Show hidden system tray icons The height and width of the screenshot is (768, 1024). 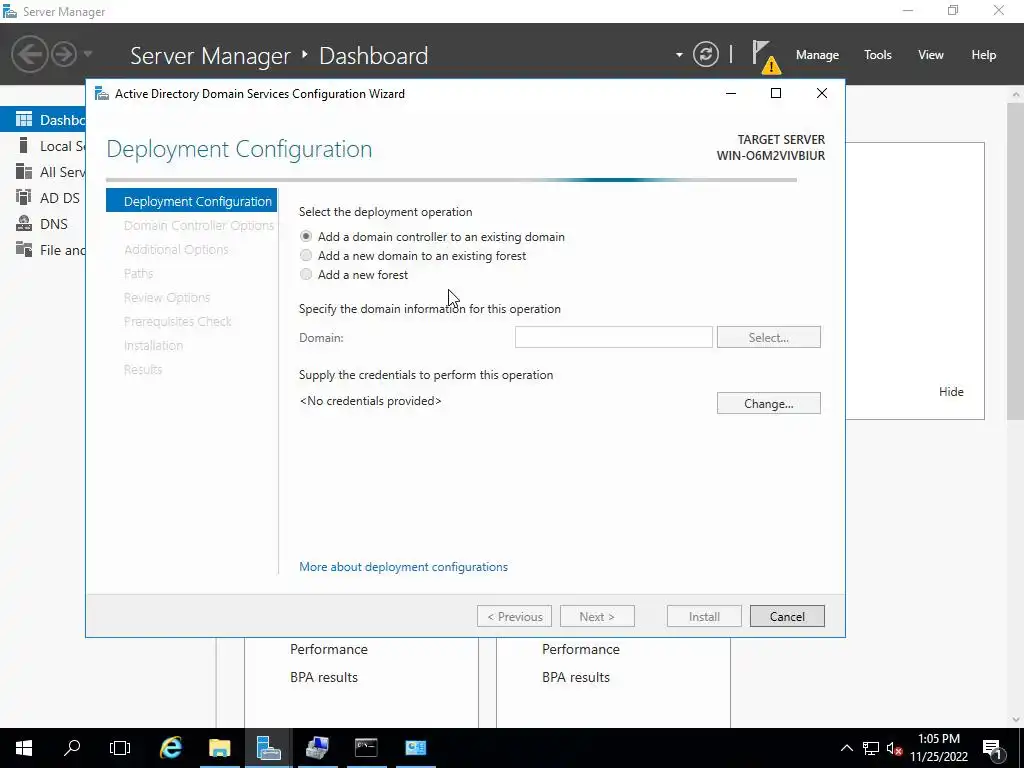coord(846,748)
